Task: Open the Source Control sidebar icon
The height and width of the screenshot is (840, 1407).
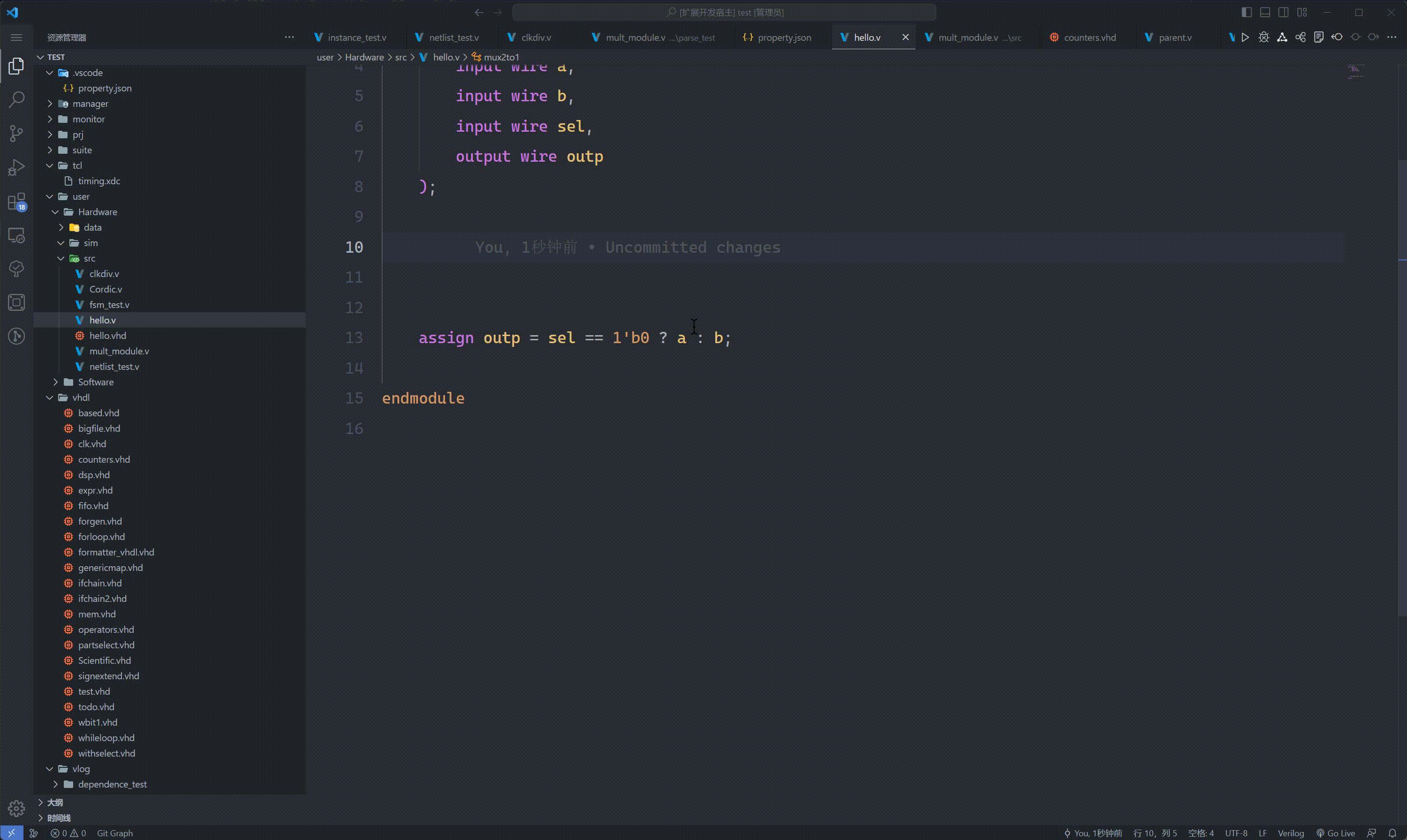Action: (x=16, y=133)
